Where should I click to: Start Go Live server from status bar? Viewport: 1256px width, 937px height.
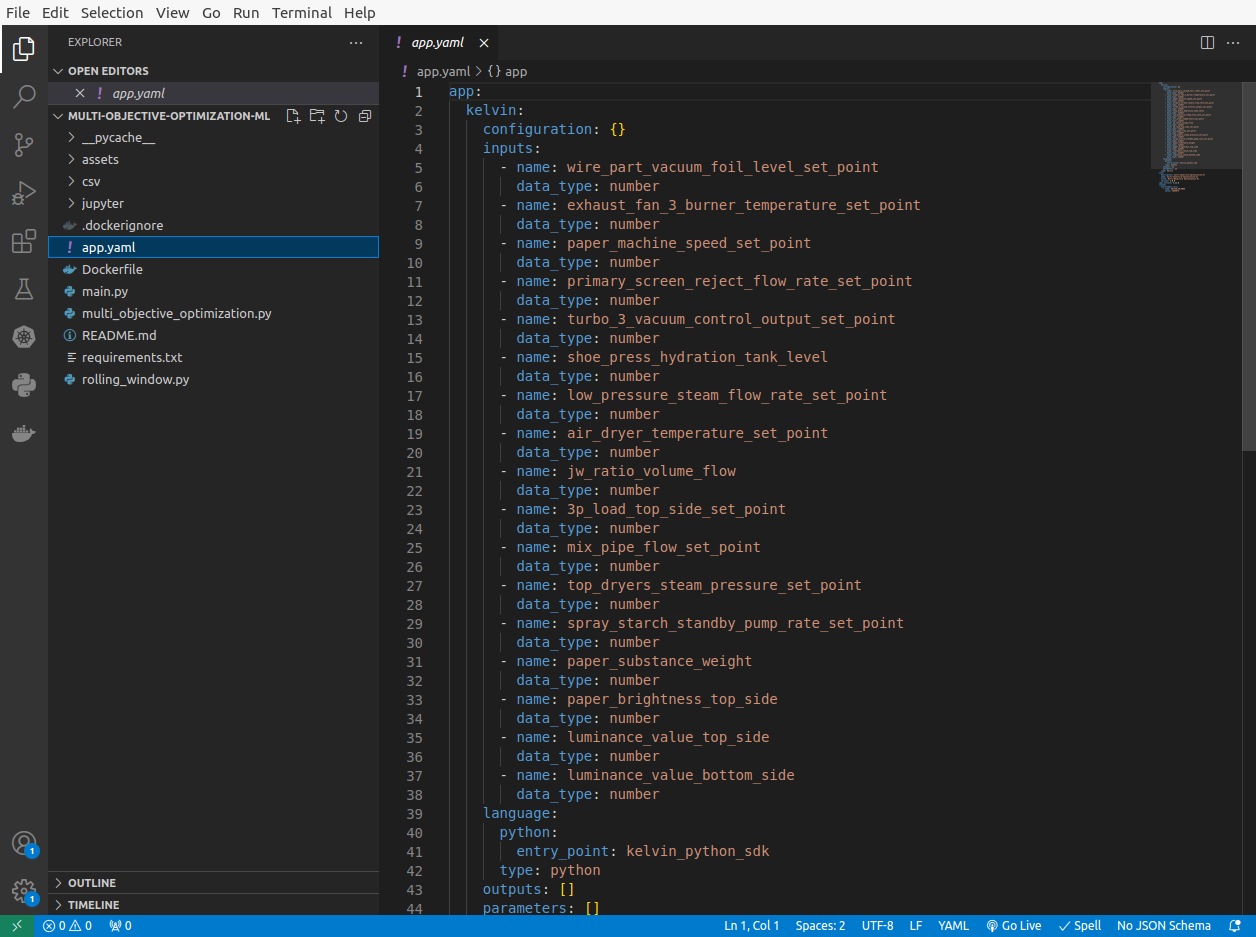1014,926
